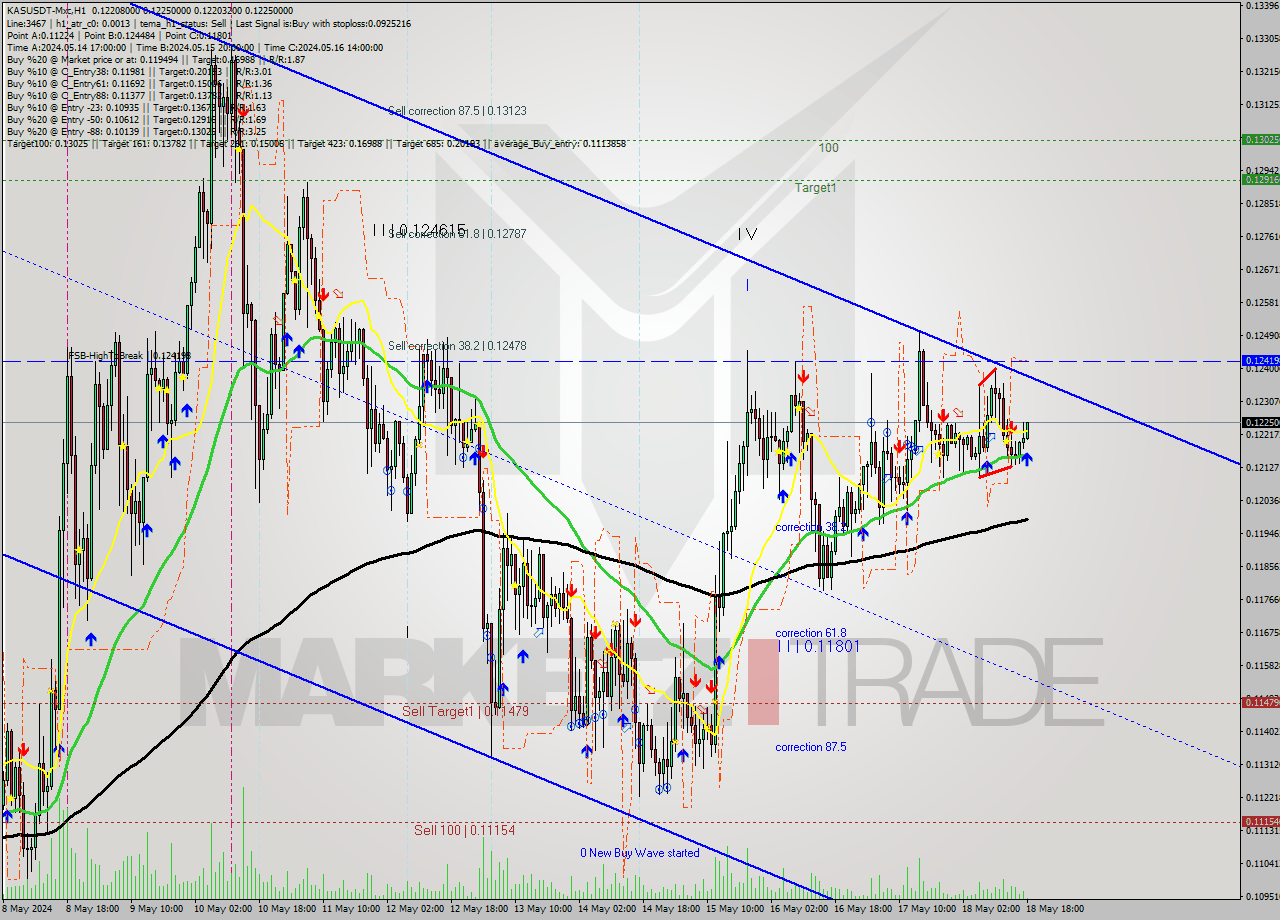
Task: Click the '11 May 10:00' time axis label
Action: click(351, 909)
